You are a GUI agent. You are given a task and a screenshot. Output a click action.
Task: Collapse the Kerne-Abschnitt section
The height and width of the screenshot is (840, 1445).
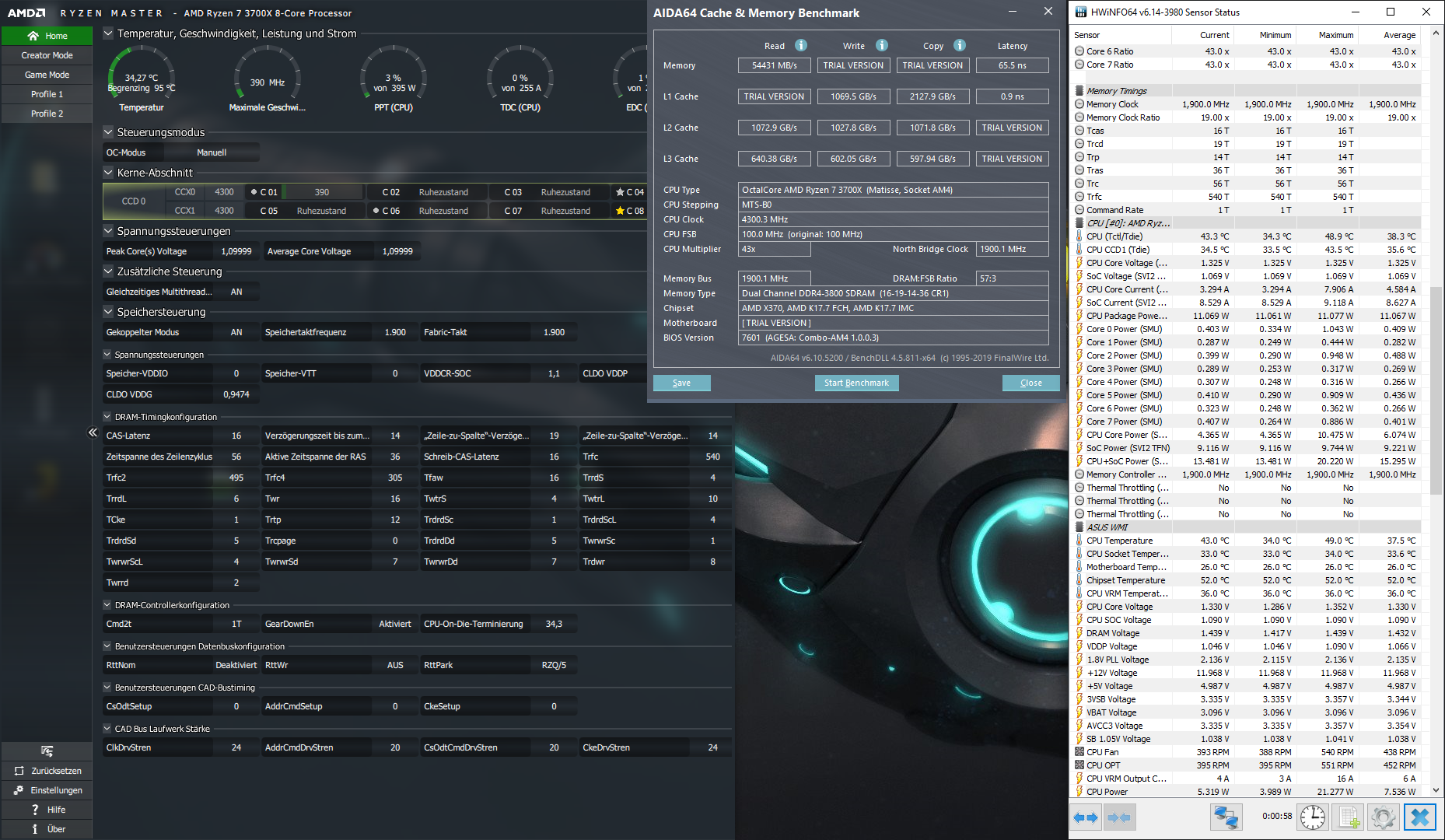point(108,173)
